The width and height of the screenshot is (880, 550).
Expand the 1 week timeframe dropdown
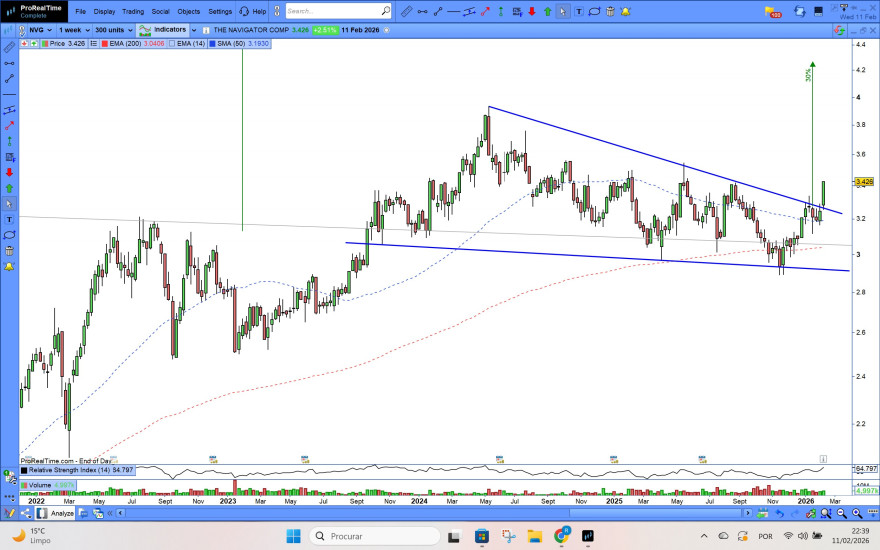(73, 30)
